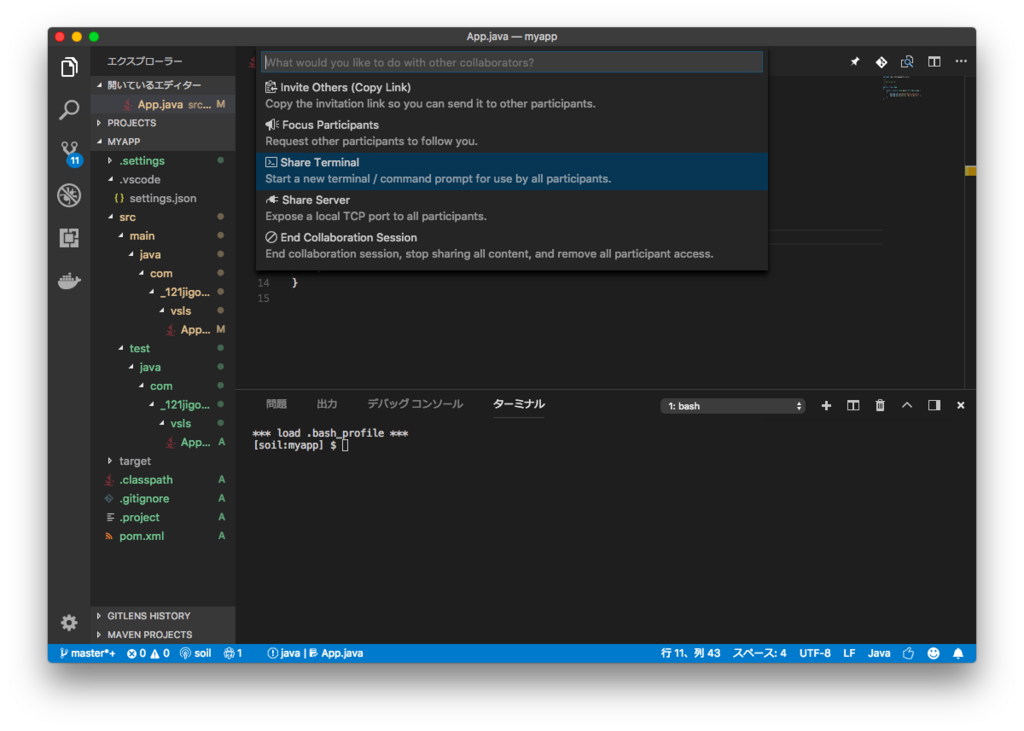Collapse the test folder
The image size is (1024, 731).
point(163,349)
